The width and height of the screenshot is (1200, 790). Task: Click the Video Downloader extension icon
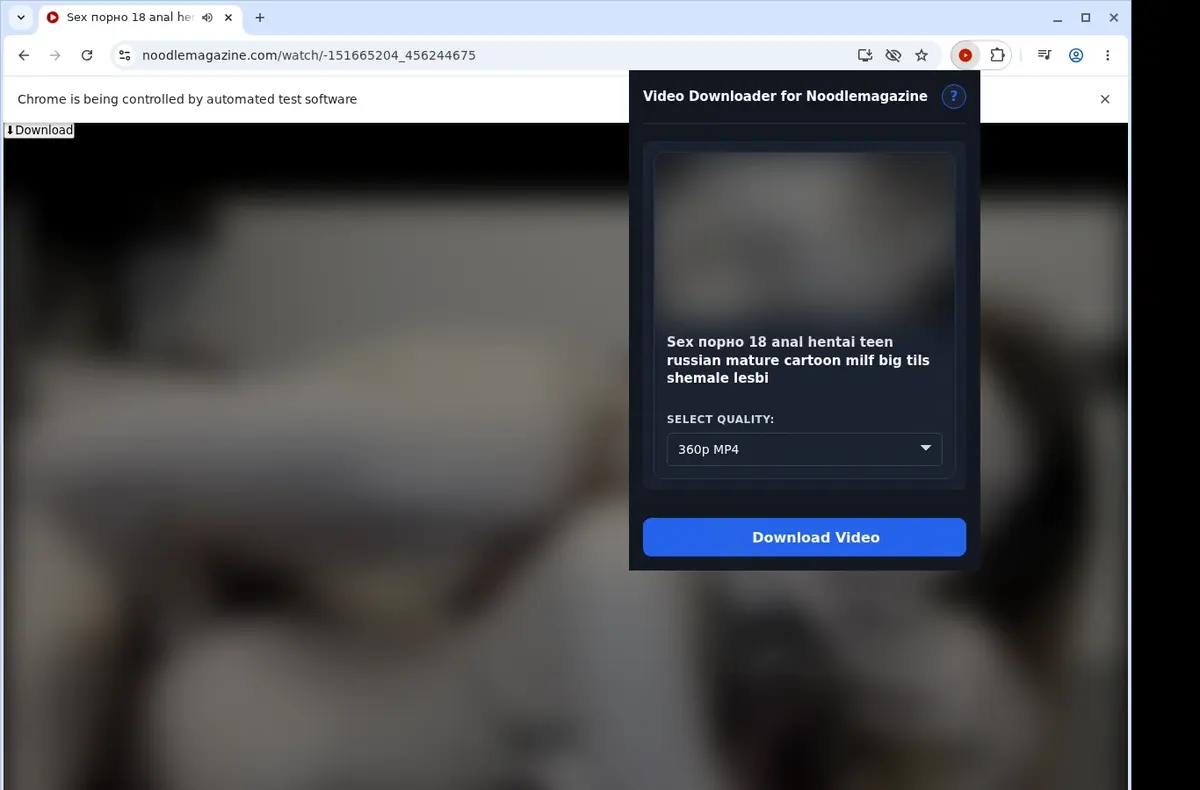coord(965,56)
